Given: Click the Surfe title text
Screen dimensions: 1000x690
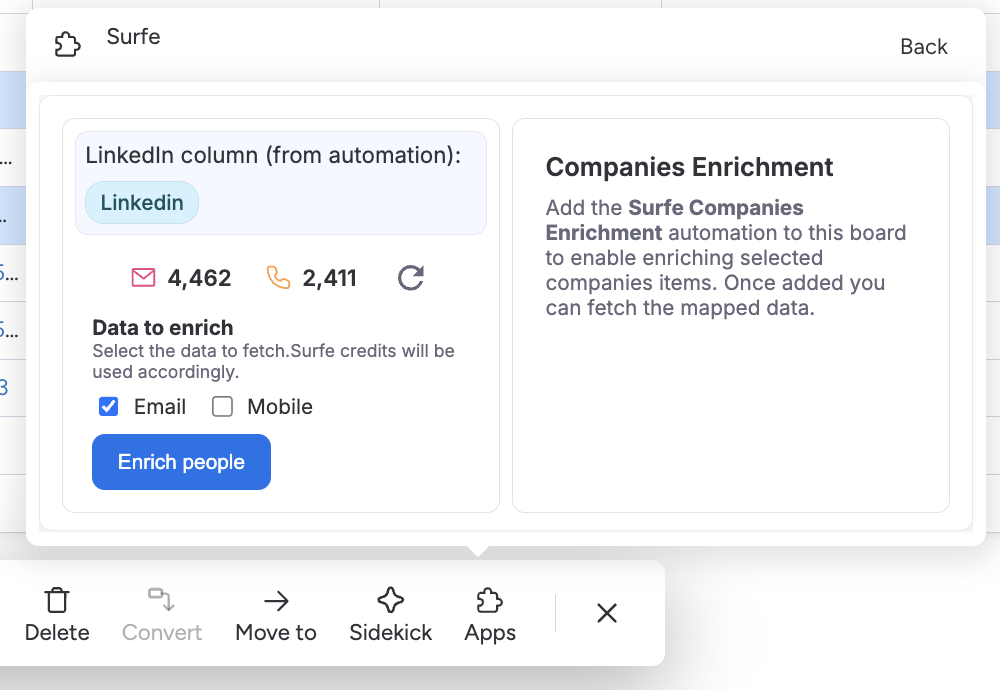Looking at the screenshot, I should 133,37.
